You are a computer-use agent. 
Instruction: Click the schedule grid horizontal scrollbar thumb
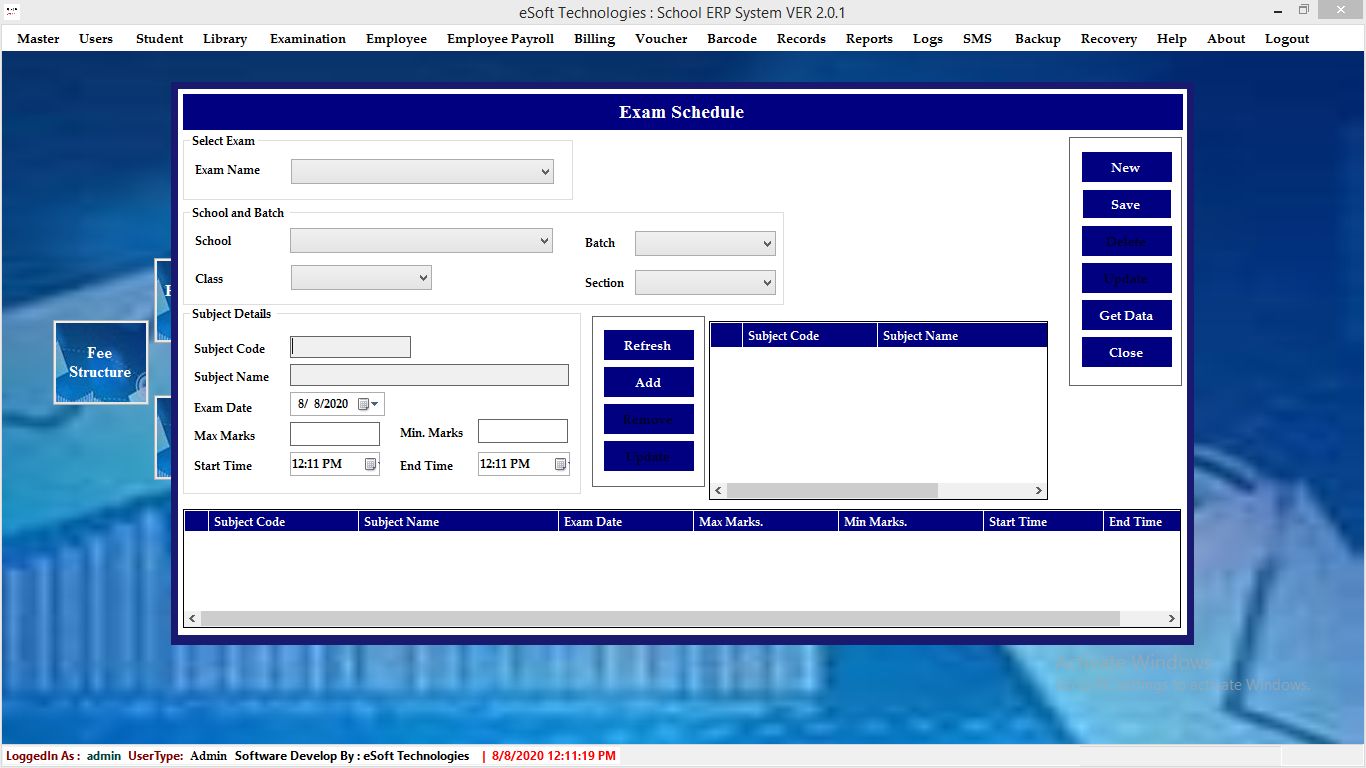(x=660, y=619)
